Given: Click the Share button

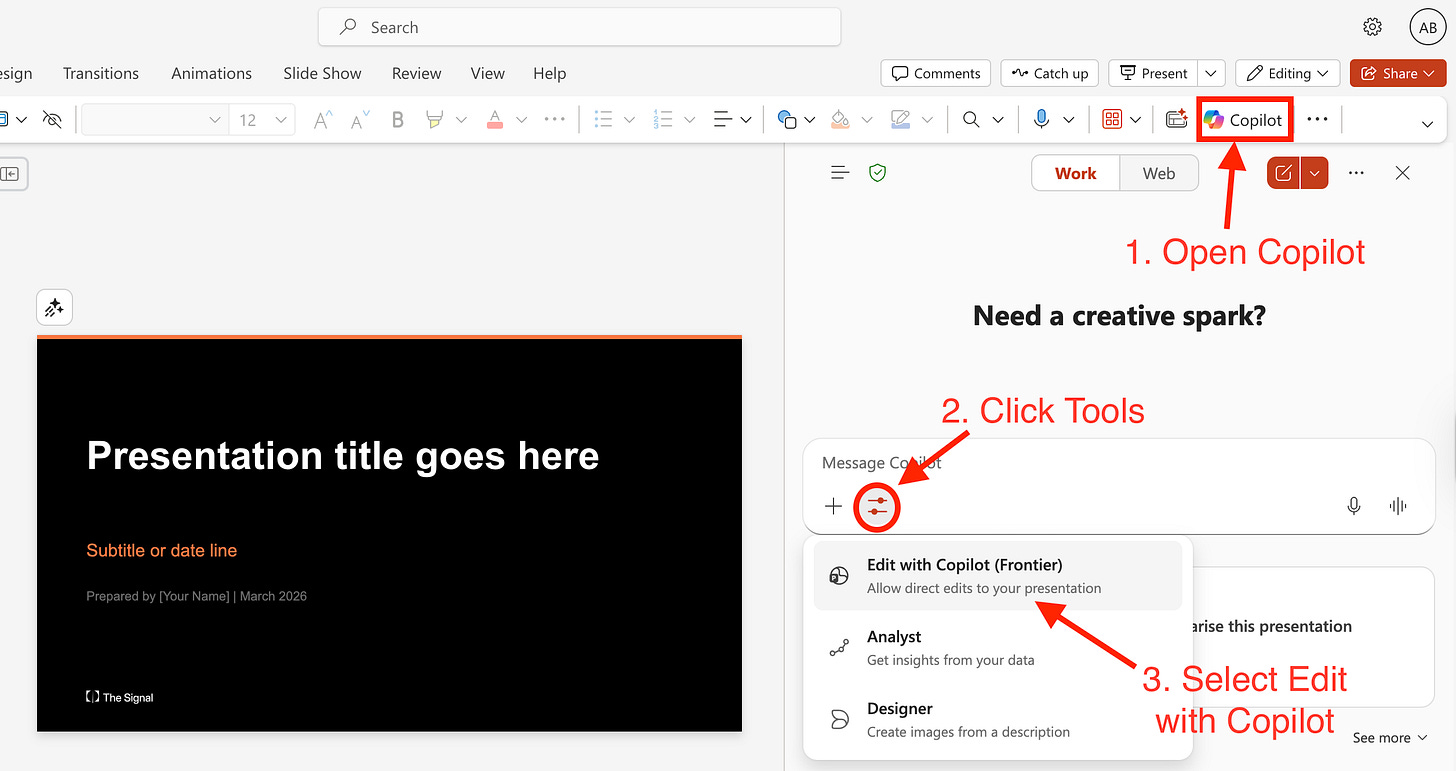Looking at the screenshot, I should click(x=1398, y=73).
